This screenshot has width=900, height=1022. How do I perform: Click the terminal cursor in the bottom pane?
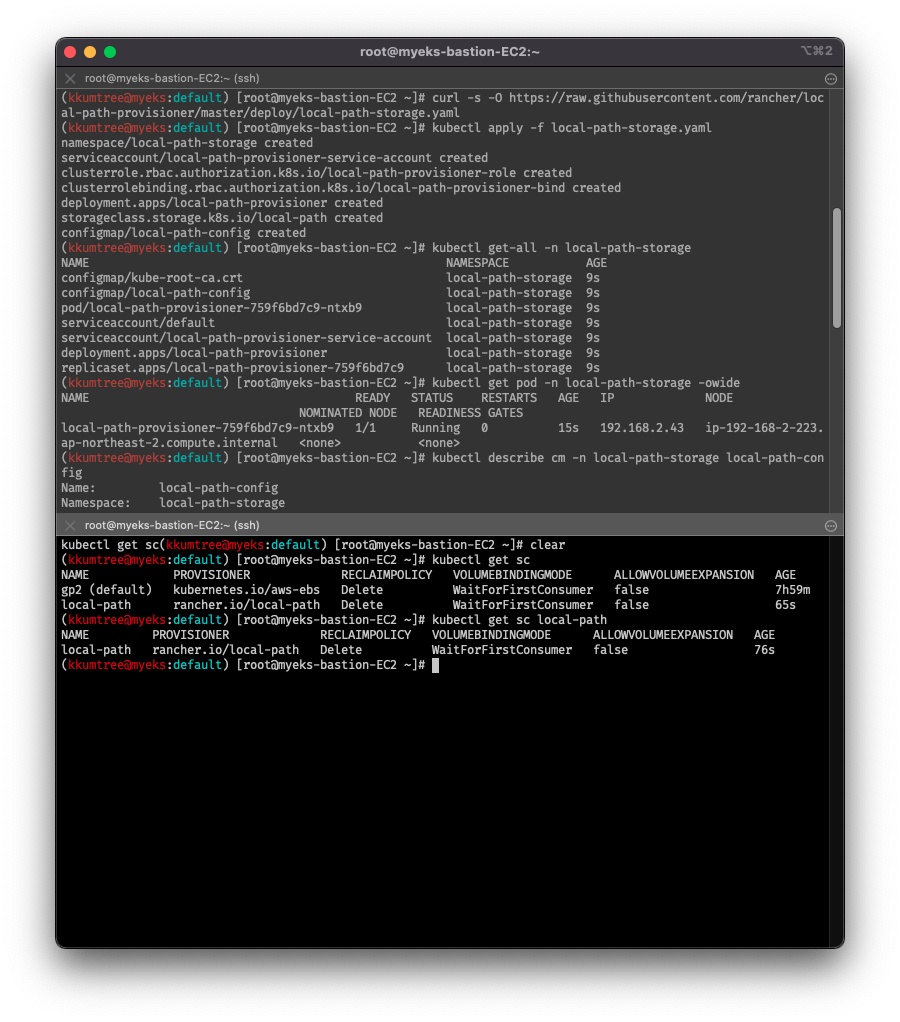(435, 665)
